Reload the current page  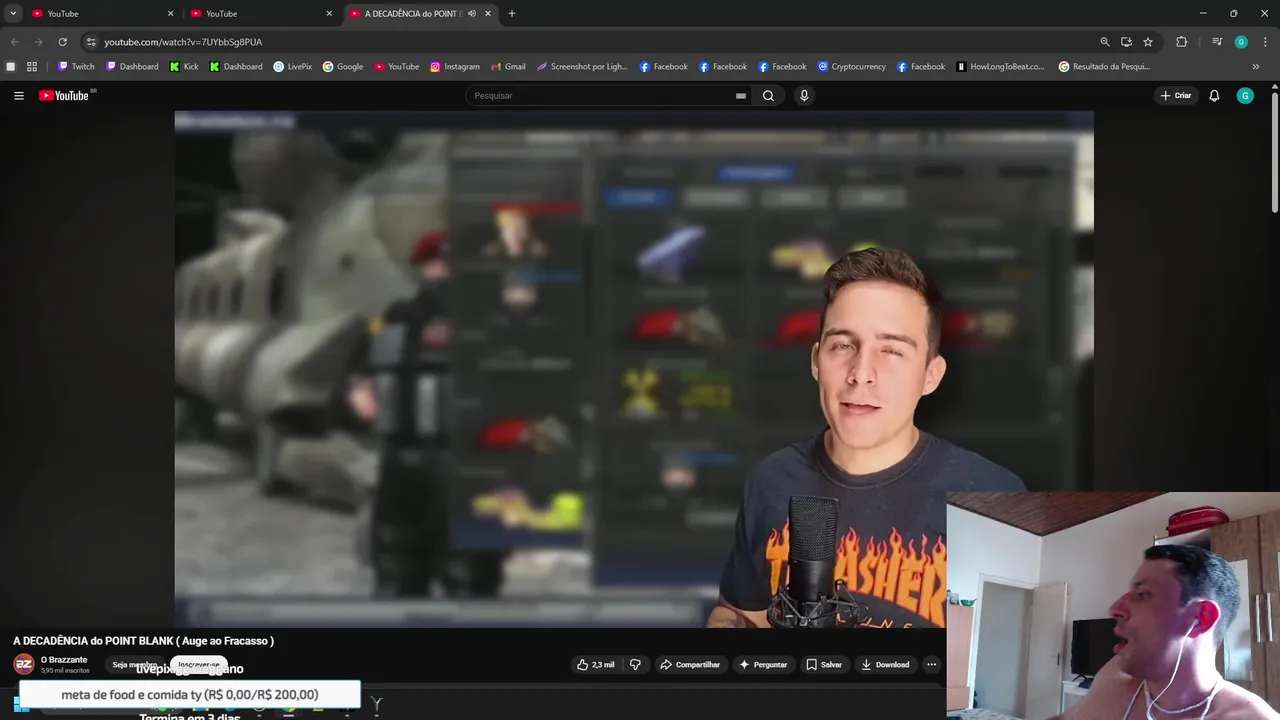62,42
